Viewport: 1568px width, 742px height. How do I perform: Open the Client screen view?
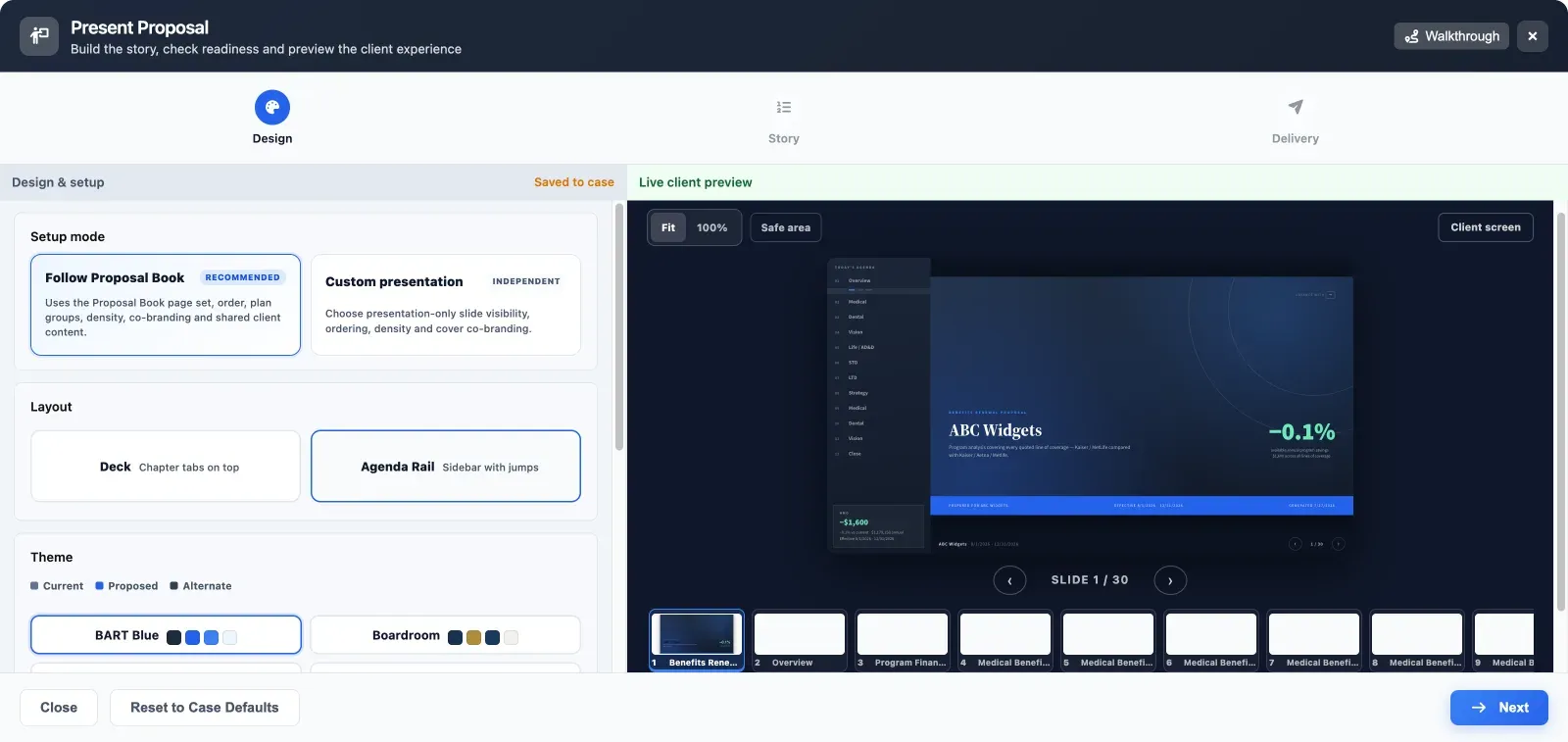coord(1486,227)
